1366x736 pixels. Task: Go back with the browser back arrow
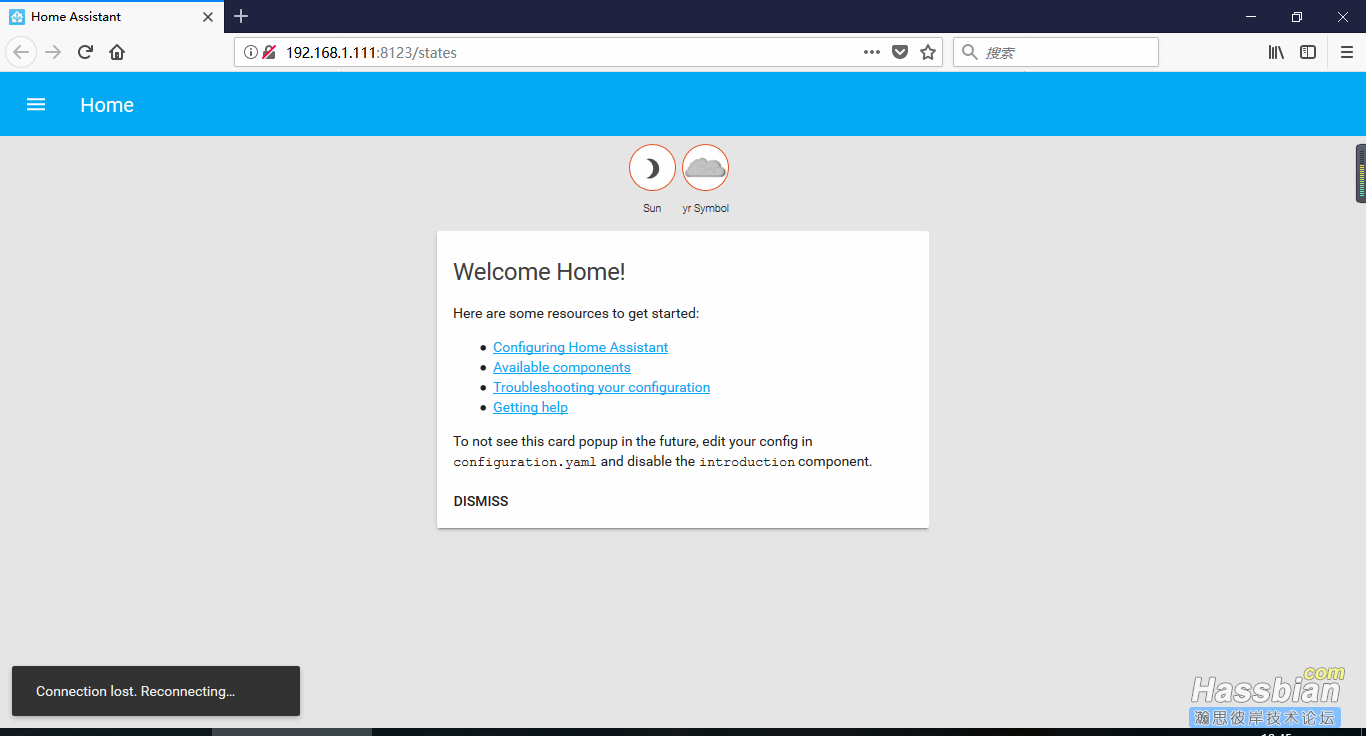21,52
